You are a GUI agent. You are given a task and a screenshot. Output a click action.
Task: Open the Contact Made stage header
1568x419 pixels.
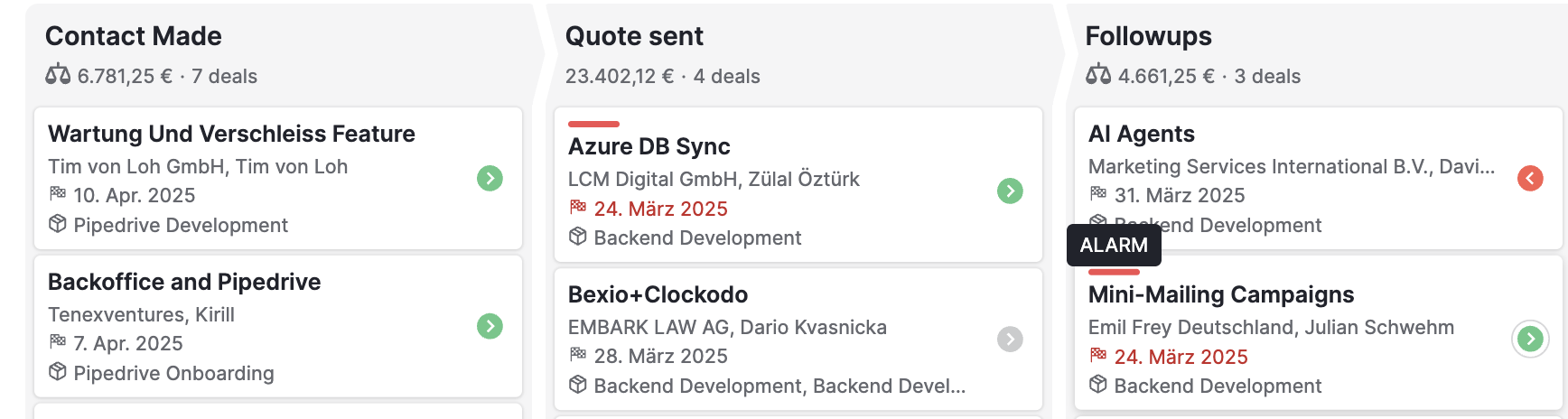click(134, 36)
